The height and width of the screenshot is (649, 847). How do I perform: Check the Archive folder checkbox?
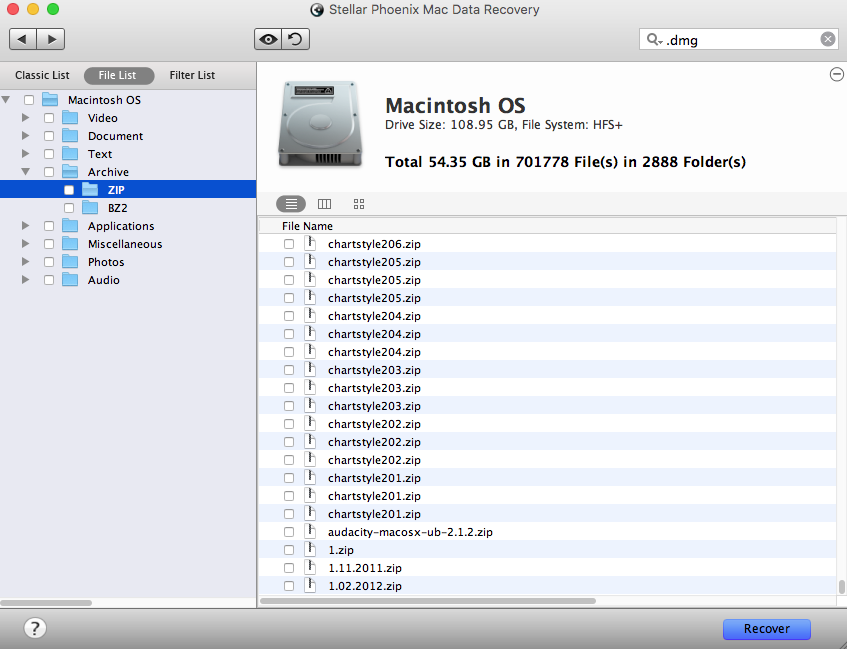pos(49,172)
